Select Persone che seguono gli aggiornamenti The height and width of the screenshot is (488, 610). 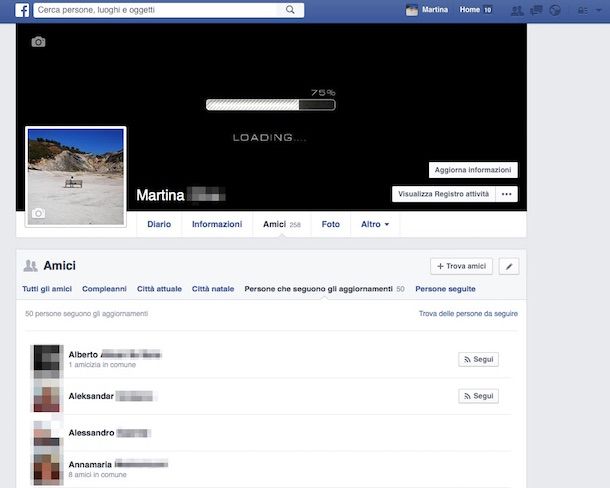324,289
